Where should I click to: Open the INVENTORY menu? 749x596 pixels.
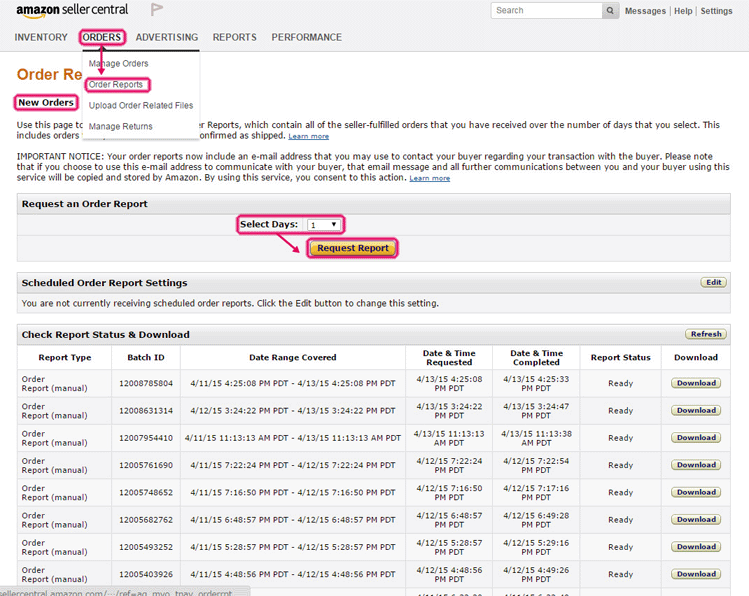pos(41,37)
